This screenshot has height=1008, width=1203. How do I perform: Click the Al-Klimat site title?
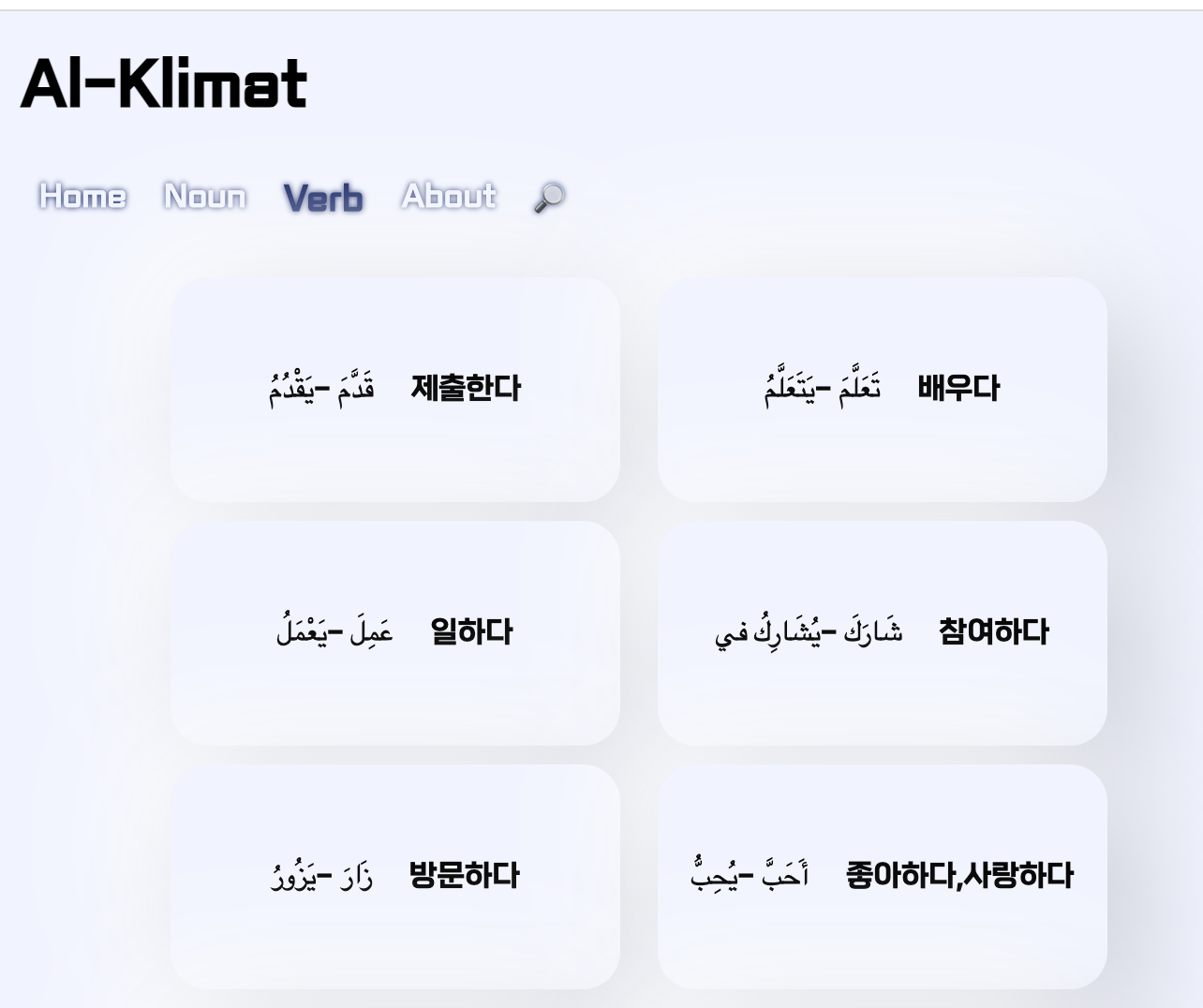tap(164, 83)
